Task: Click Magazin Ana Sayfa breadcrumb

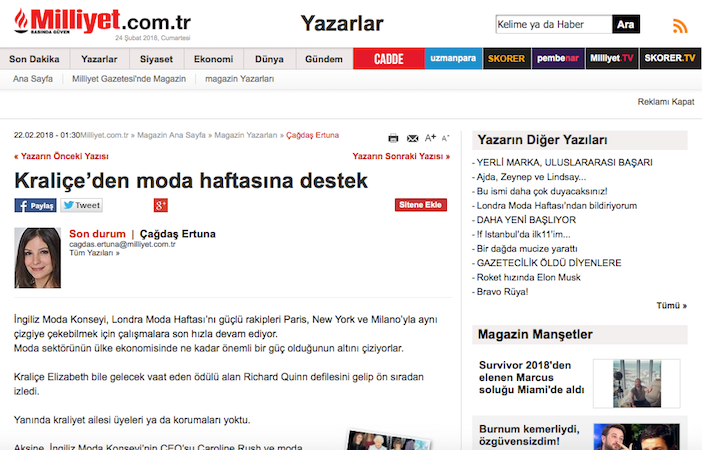Action: coord(171,135)
